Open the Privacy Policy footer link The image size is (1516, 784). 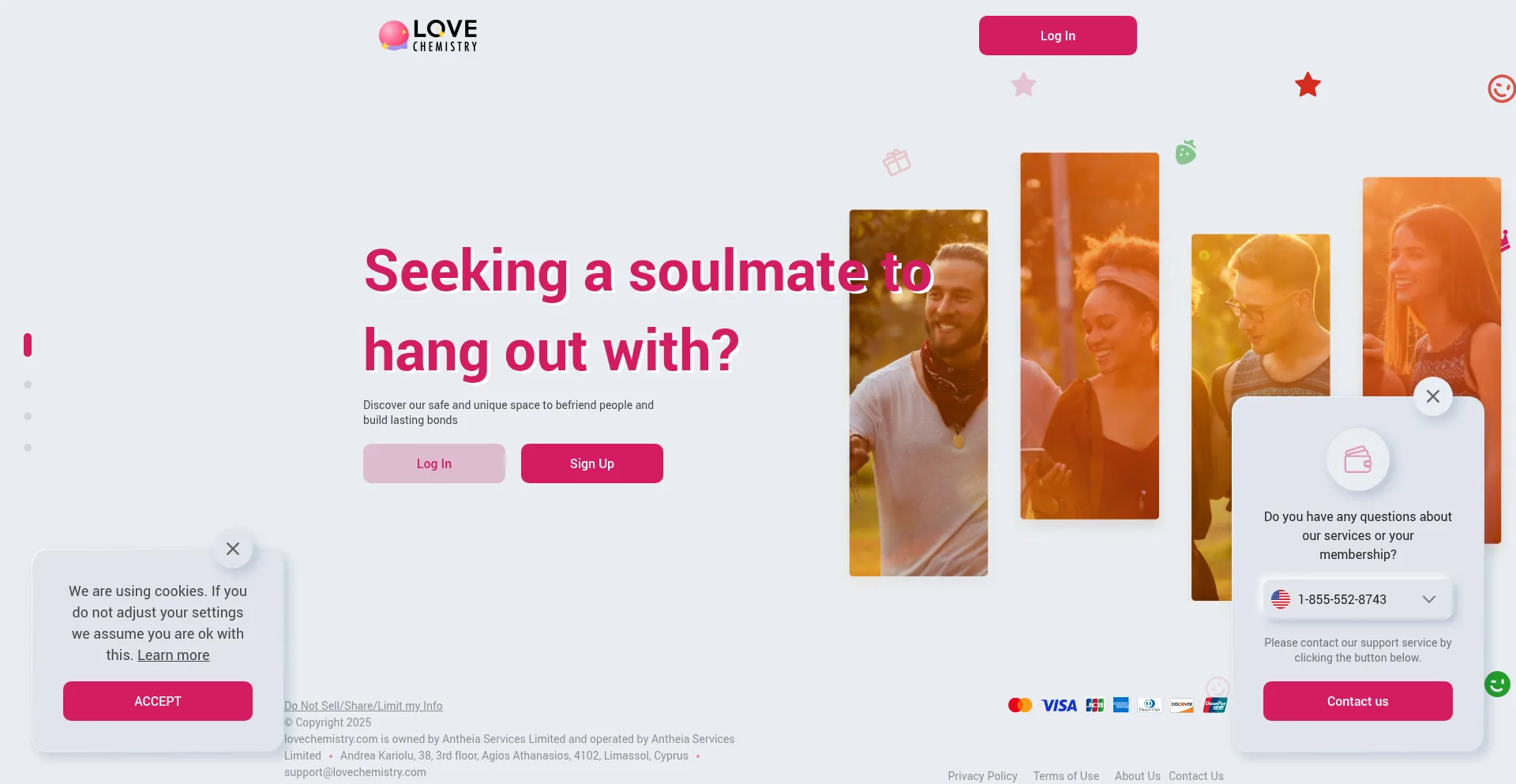(x=982, y=776)
